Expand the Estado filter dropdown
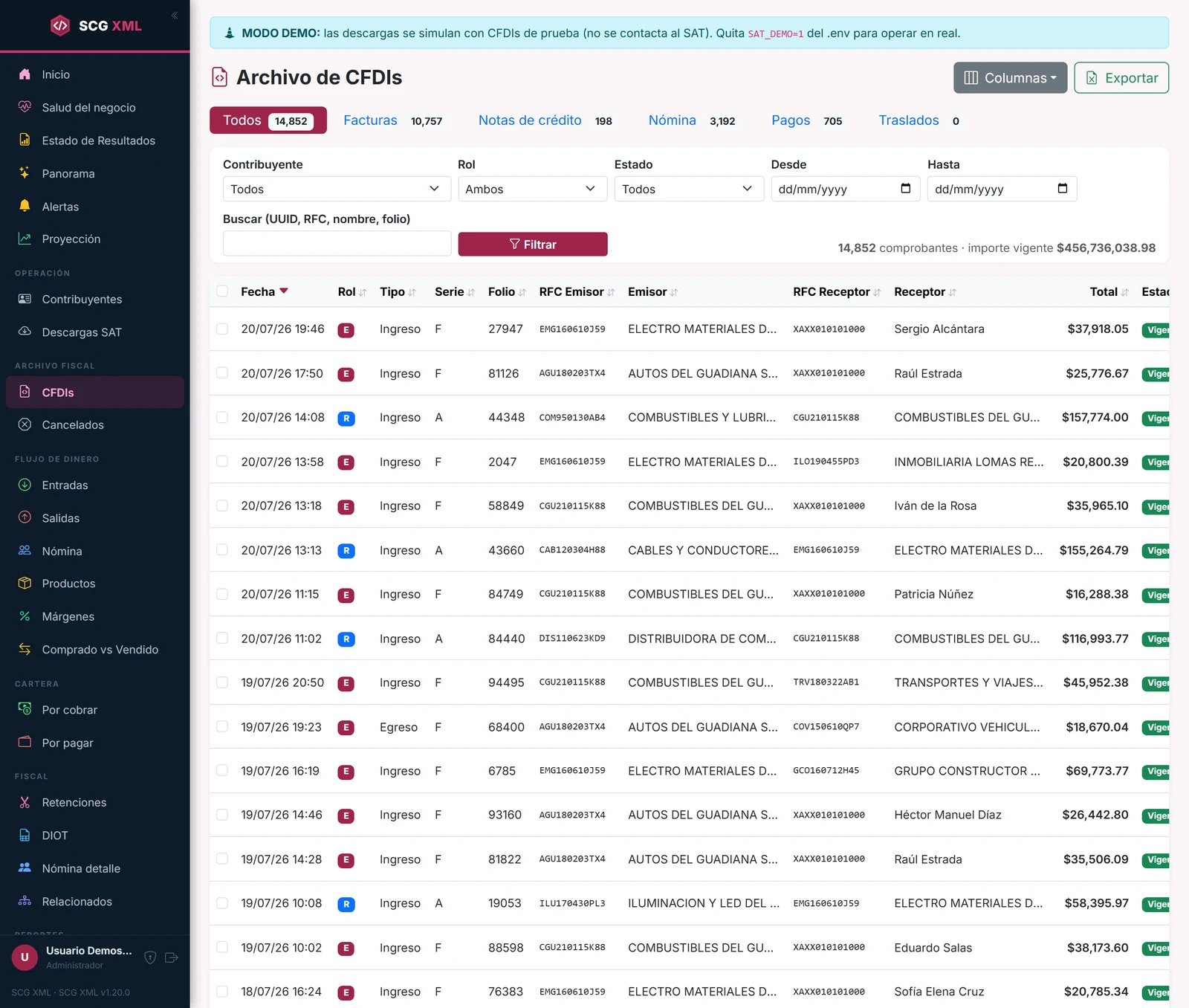This screenshot has width=1189, height=1008. click(689, 189)
